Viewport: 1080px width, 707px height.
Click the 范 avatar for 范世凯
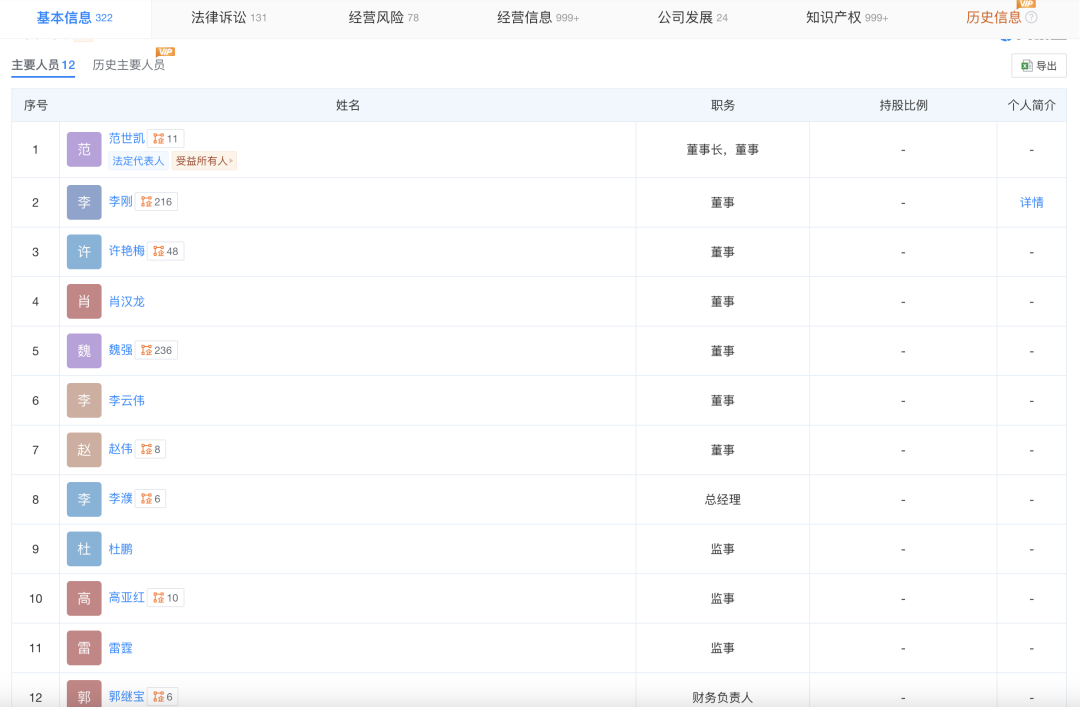click(x=84, y=149)
